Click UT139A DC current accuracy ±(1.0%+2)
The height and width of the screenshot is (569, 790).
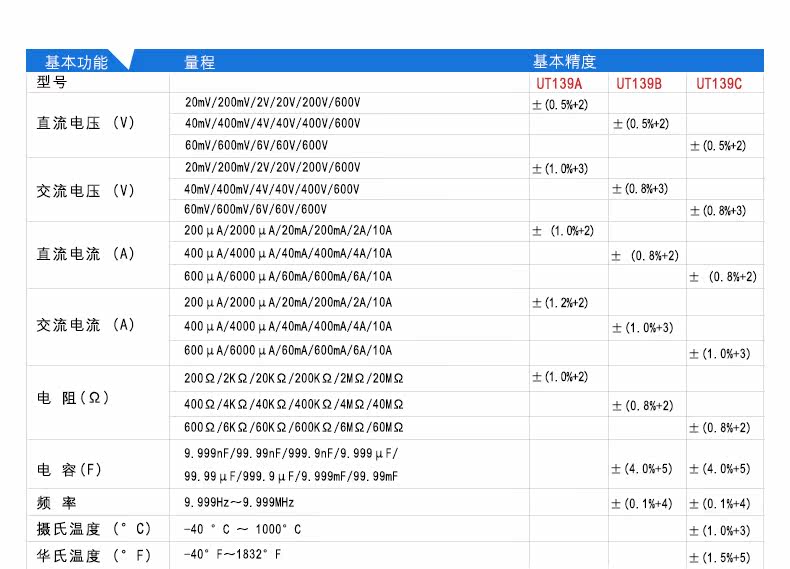(563, 231)
